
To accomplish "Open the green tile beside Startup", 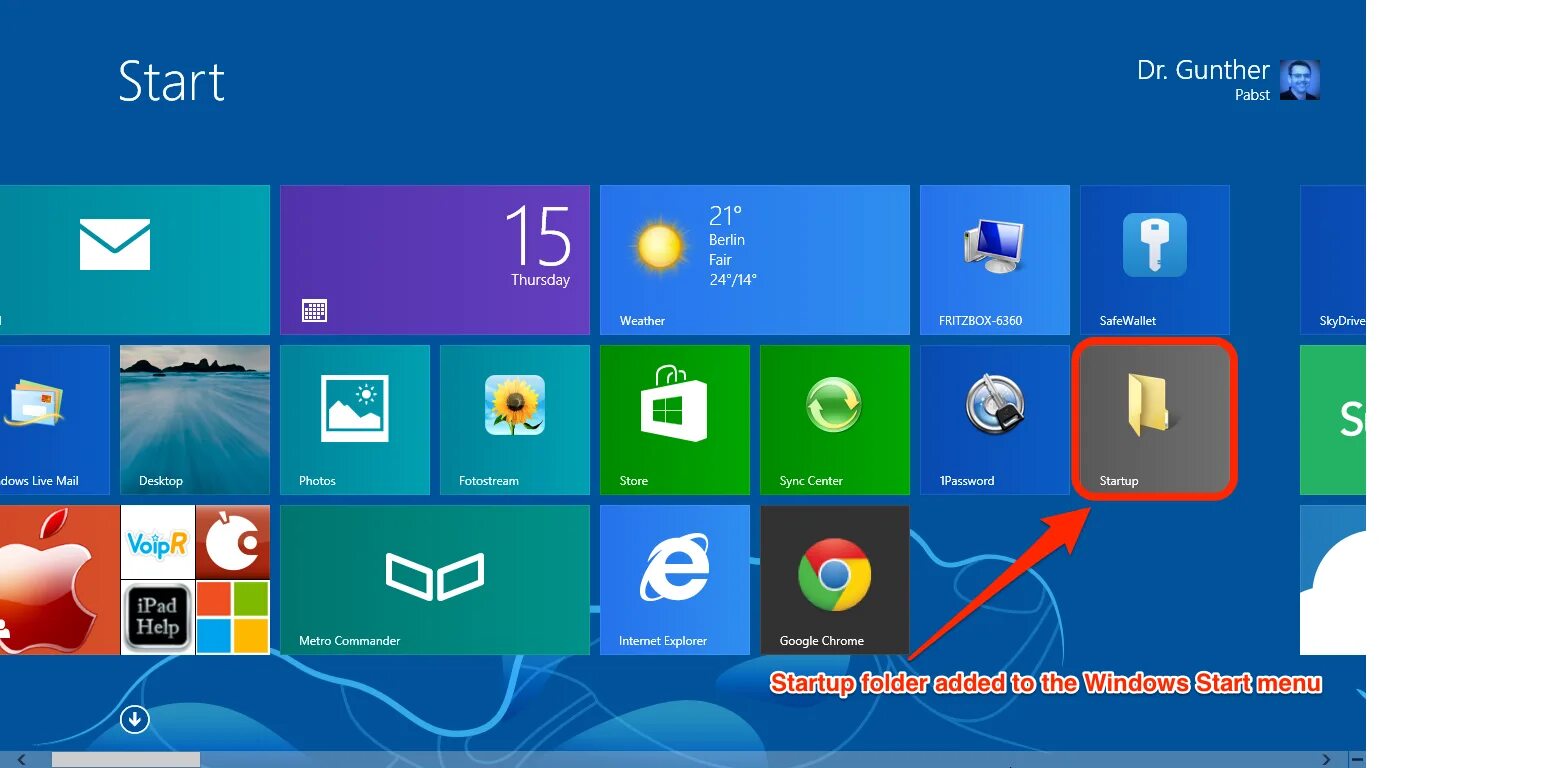I will click(x=1333, y=420).
